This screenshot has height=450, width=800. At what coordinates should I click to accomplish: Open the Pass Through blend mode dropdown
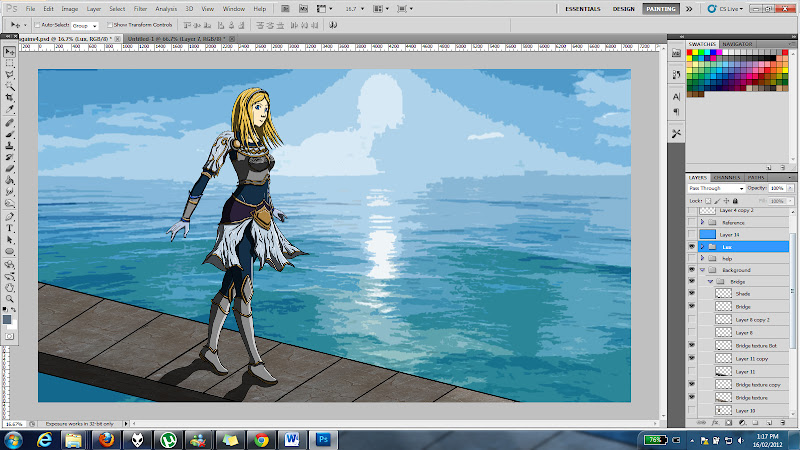coord(716,188)
